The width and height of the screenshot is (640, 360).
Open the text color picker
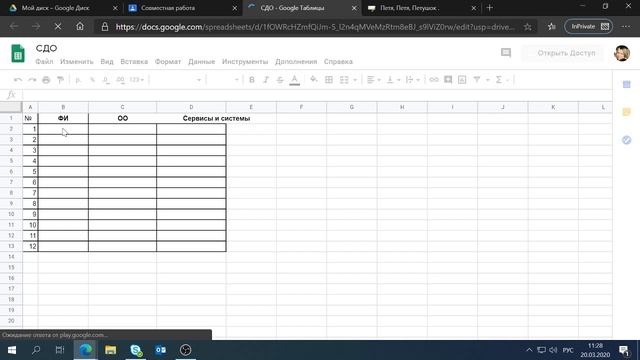(294, 80)
